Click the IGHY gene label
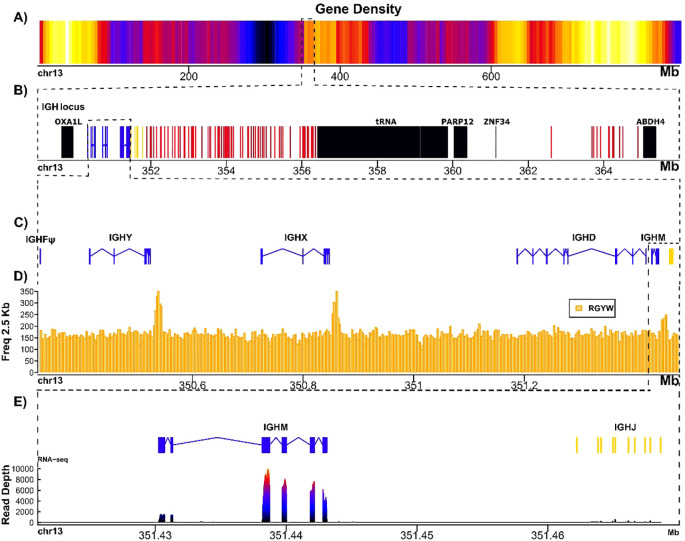685x541 pixels. pos(121,237)
